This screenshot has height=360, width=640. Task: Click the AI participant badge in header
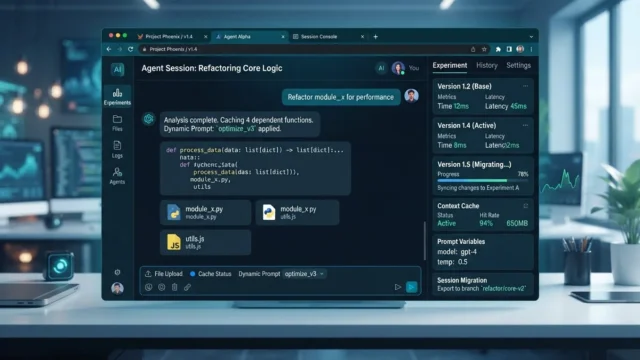point(381,68)
